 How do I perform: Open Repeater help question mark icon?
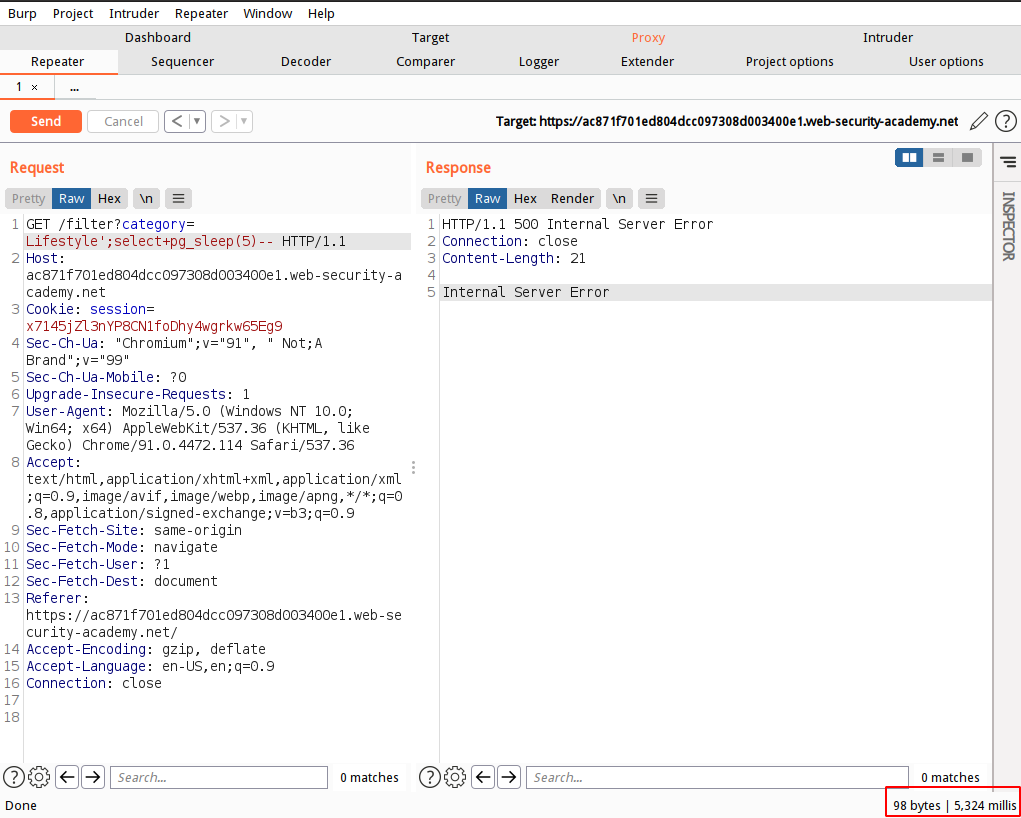[x=1005, y=121]
